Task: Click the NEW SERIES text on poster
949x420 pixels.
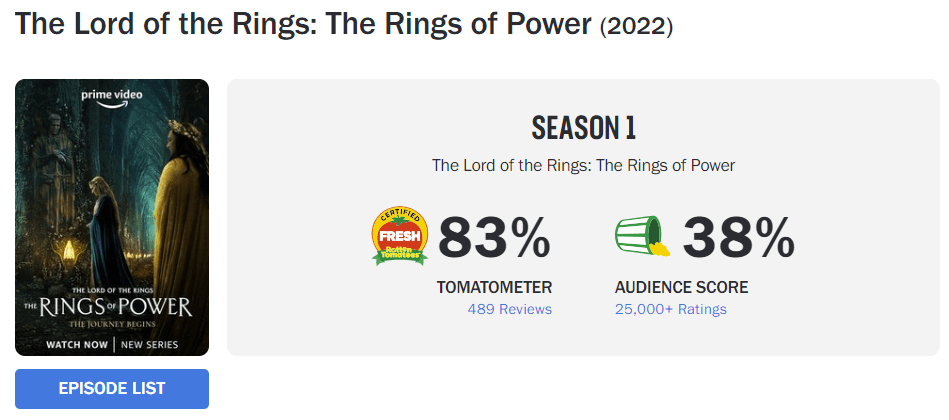Action: pos(149,345)
